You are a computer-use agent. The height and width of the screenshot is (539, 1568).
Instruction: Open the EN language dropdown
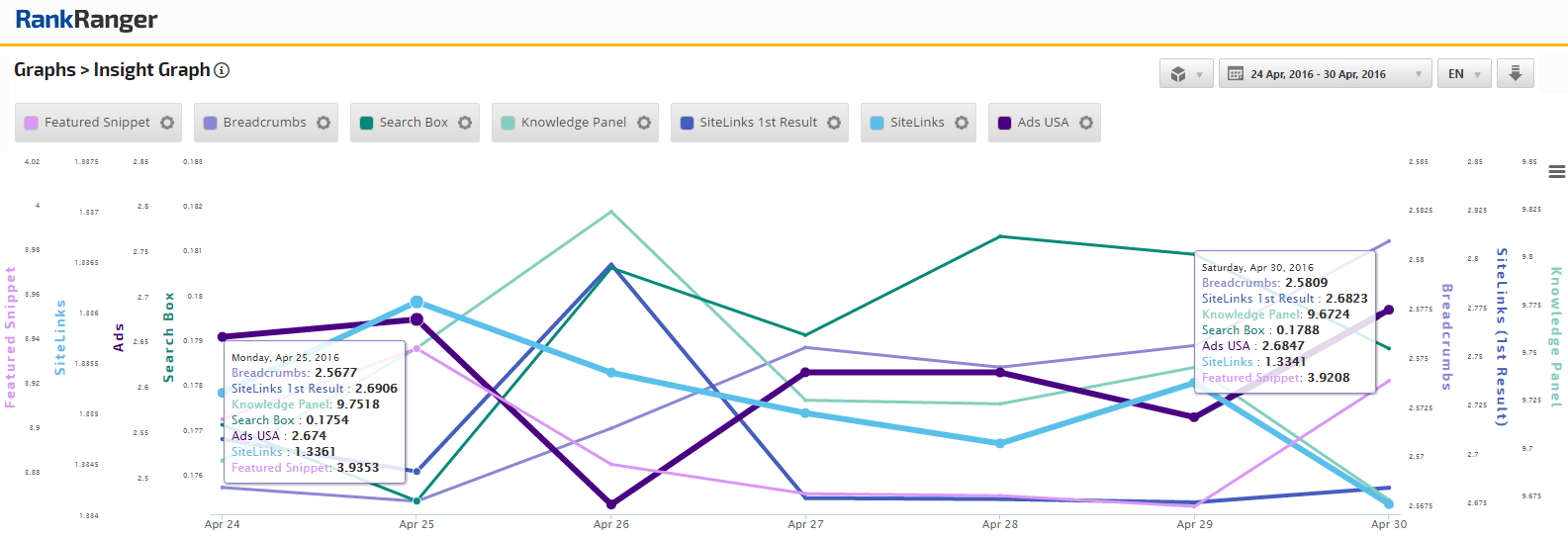pos(1463,74)
